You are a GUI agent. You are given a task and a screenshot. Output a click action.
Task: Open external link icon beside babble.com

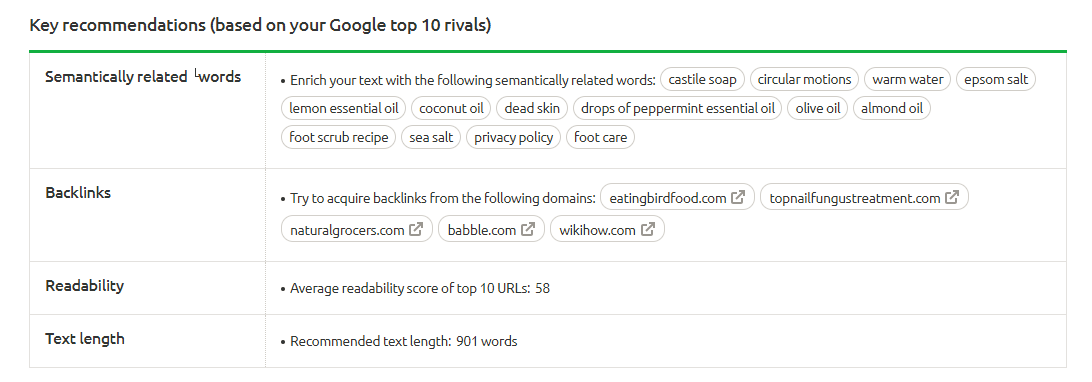[x=528, y=229]
